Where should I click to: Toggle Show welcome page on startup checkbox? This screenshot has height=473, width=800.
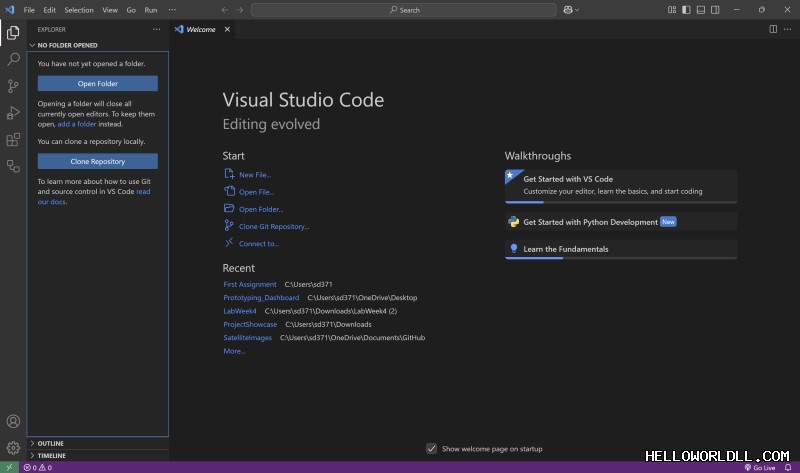(432, 449)
